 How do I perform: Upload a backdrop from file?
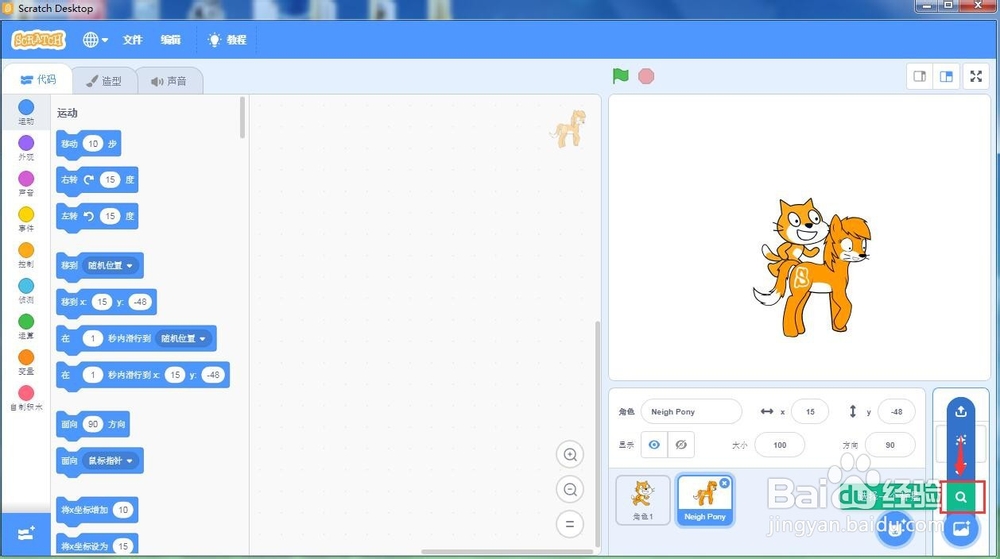pyautogui.click(x=961, y=412)
